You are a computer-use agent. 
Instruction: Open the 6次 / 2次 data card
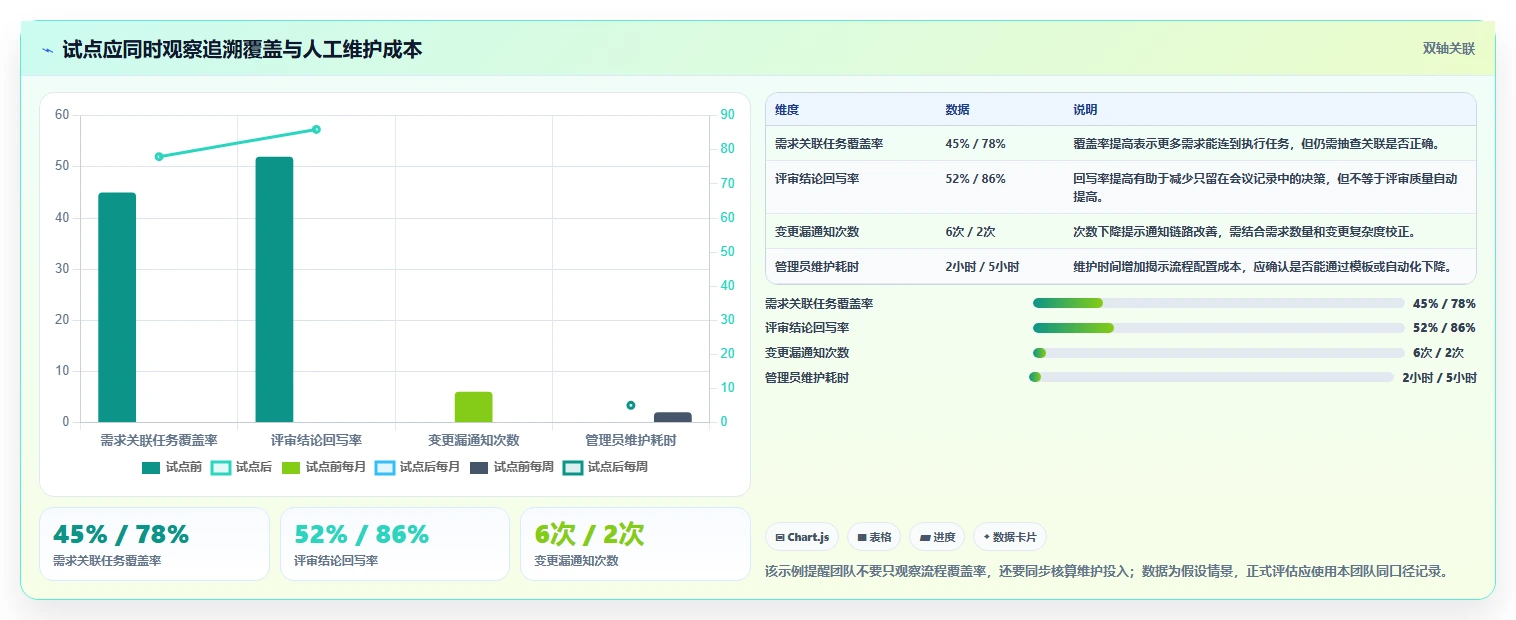635,544
